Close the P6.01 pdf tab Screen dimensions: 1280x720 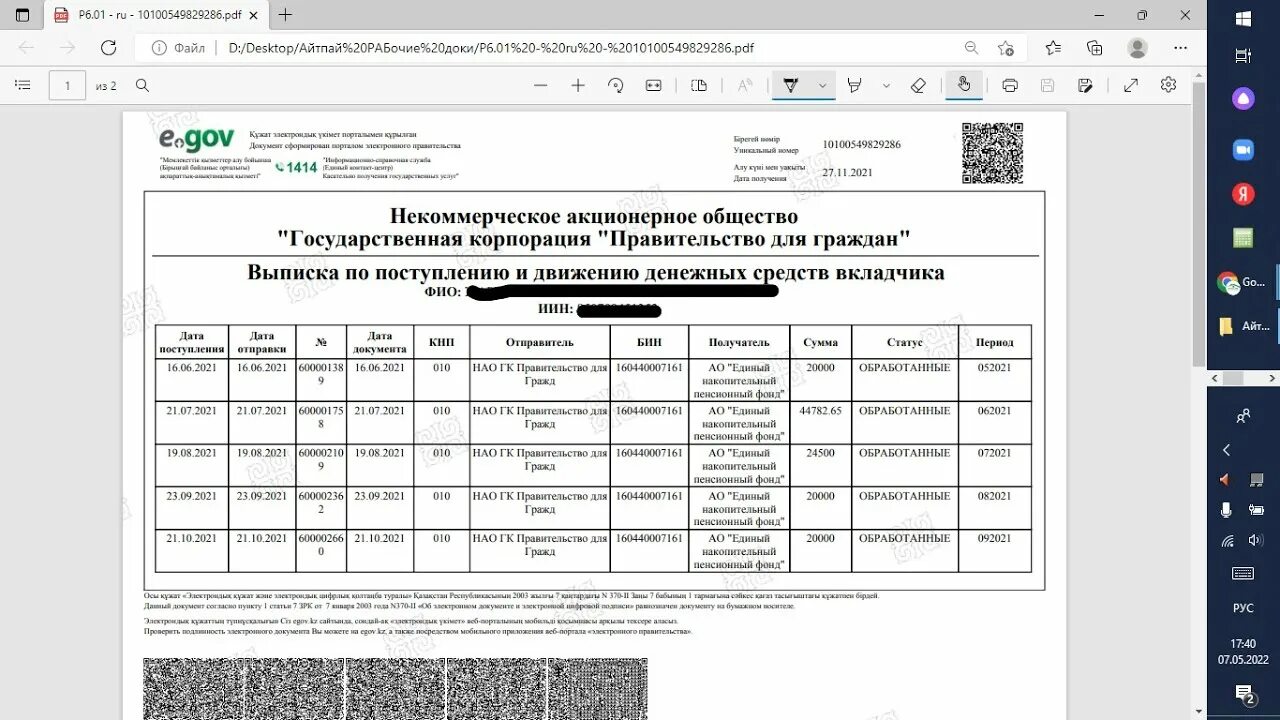point(252,15)
